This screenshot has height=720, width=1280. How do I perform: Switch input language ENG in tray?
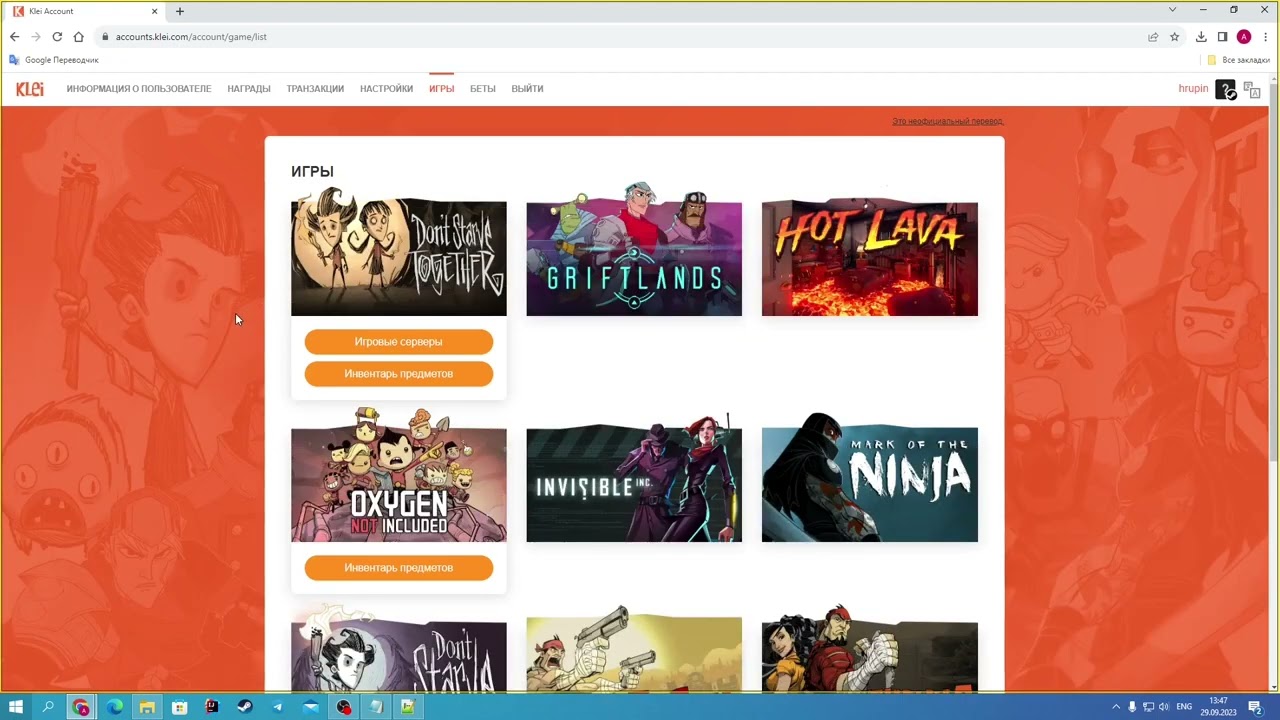click(x=1184, y=707)
